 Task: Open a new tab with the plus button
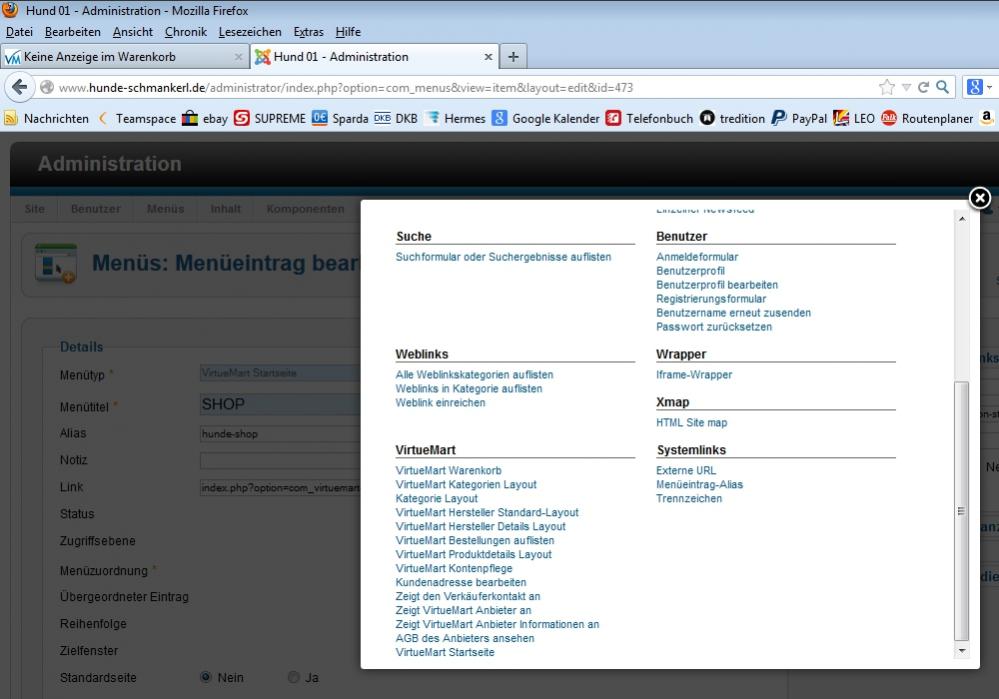[513, 57]
